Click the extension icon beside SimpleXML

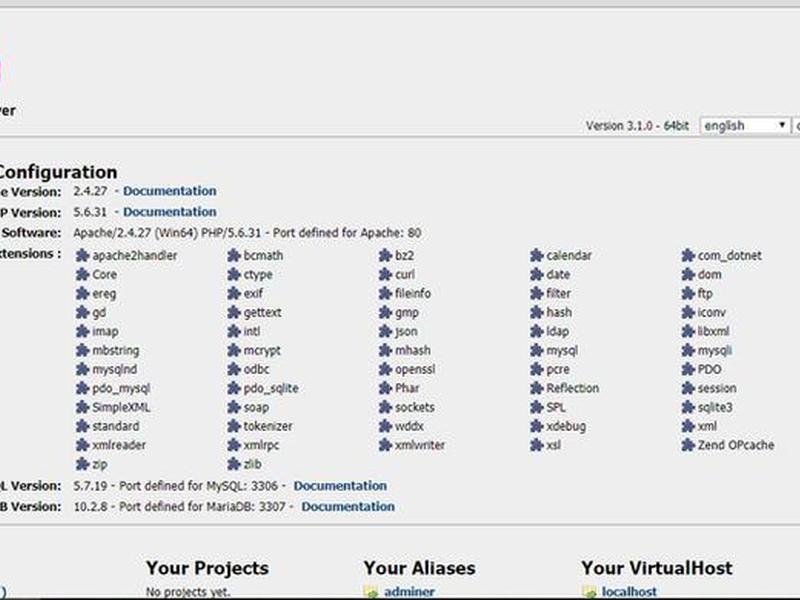tap(82, 407)
